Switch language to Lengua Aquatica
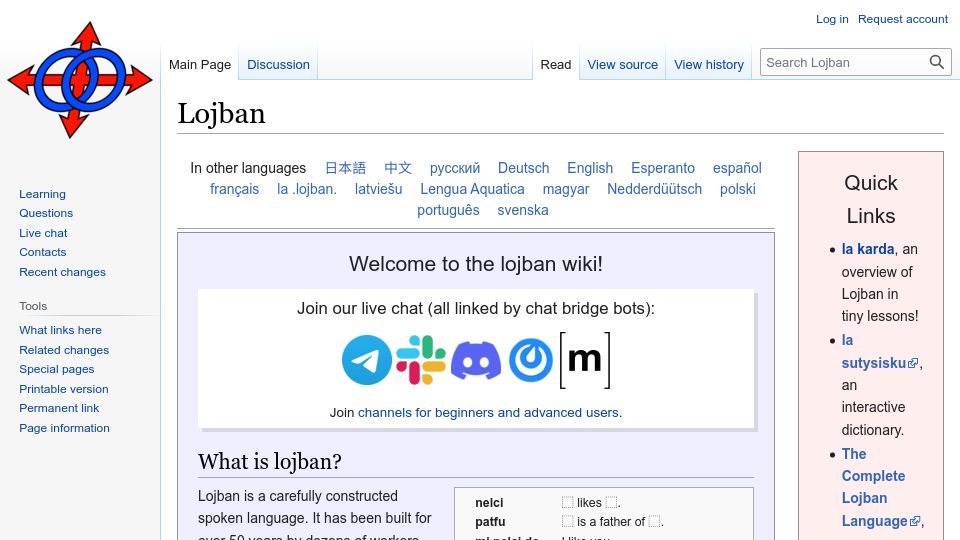The width and height of the screenshot is (960, 540). (x=472, y=189)
